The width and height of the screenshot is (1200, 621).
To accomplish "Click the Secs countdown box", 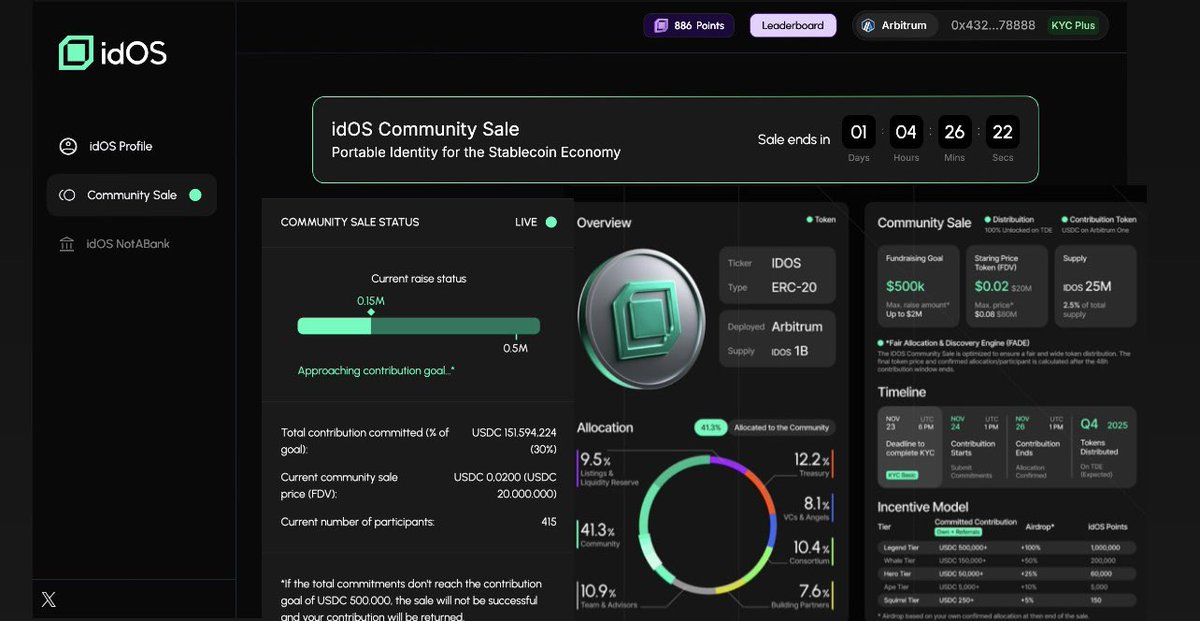I will coord(1003,132).
